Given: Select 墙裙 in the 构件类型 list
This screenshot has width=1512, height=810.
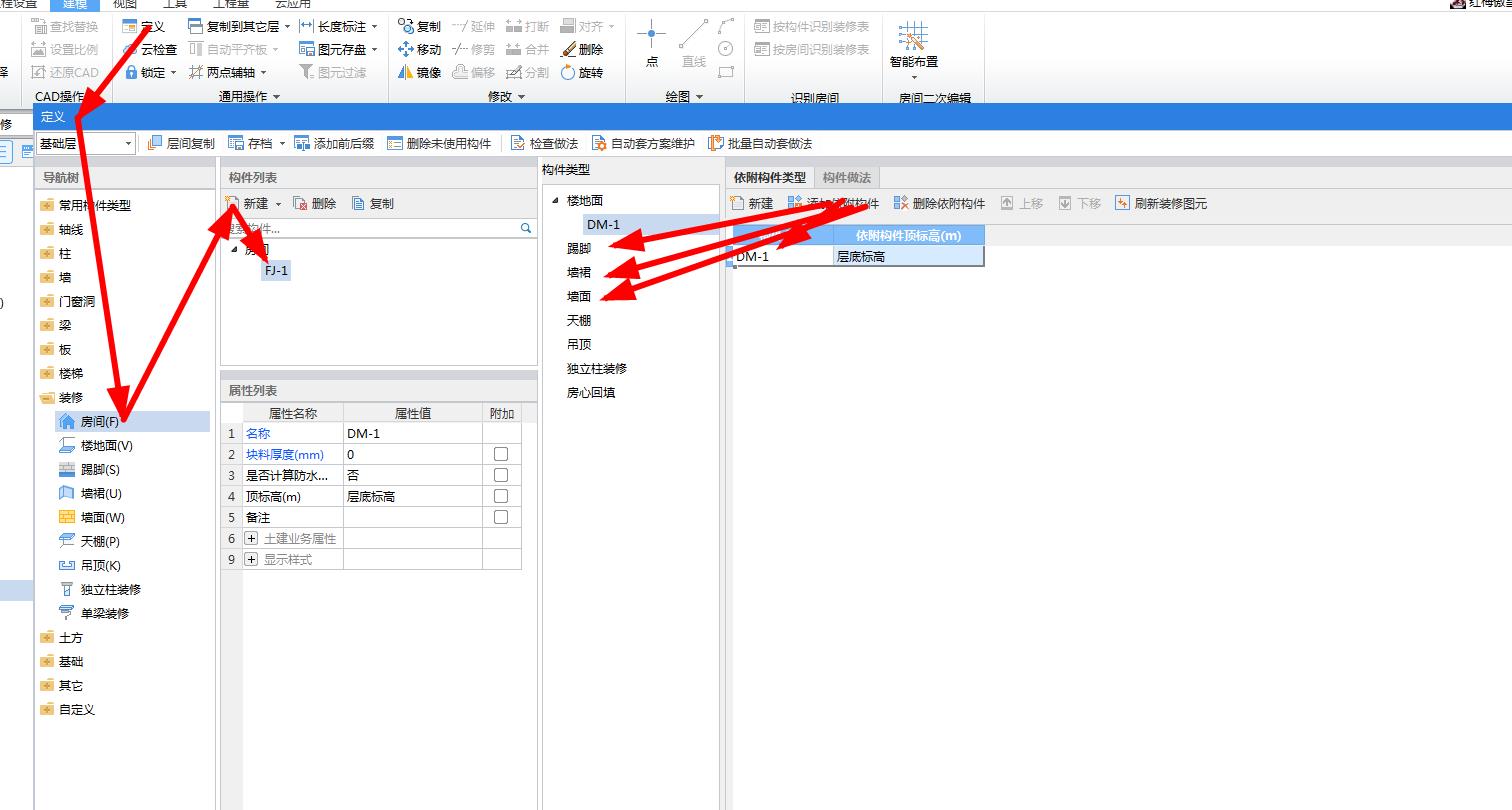Looking at the screenshot, I should coord(579,272).
